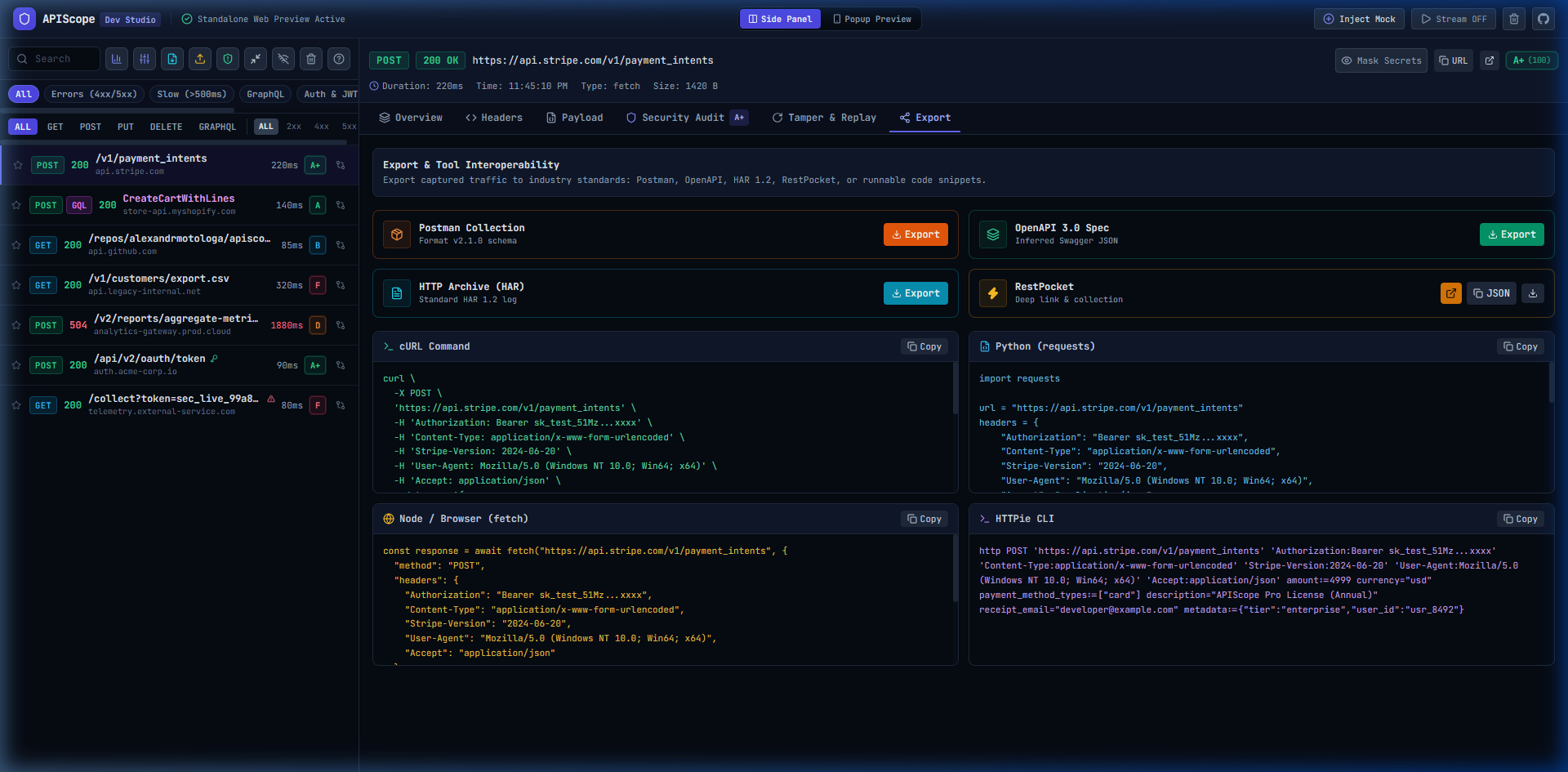
Task: Export the HTTP Archive (HAR)
Action: click(x=915, y=293)
